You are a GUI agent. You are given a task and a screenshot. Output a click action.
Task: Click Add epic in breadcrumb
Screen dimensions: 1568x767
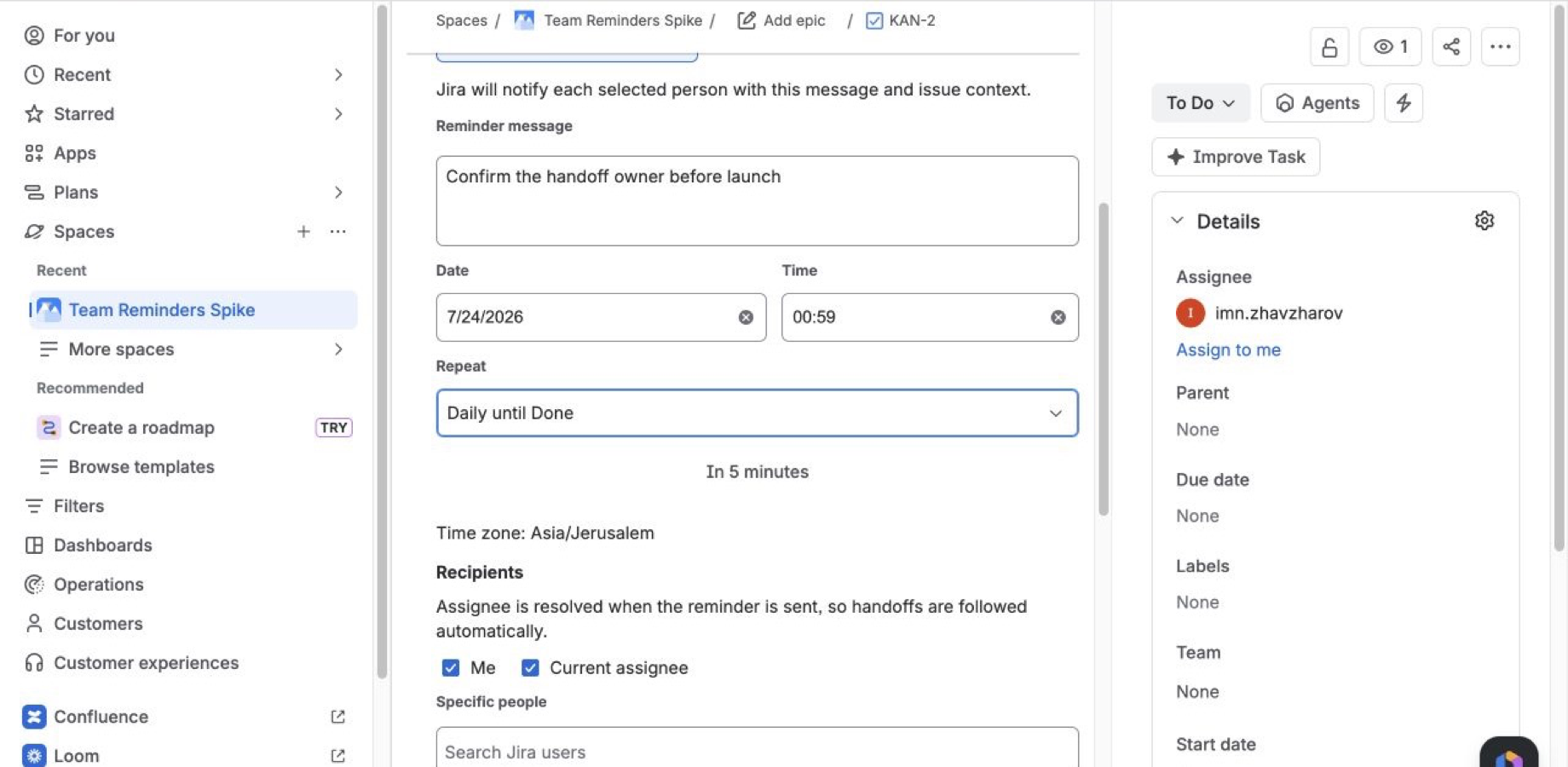tap(781, 20)
